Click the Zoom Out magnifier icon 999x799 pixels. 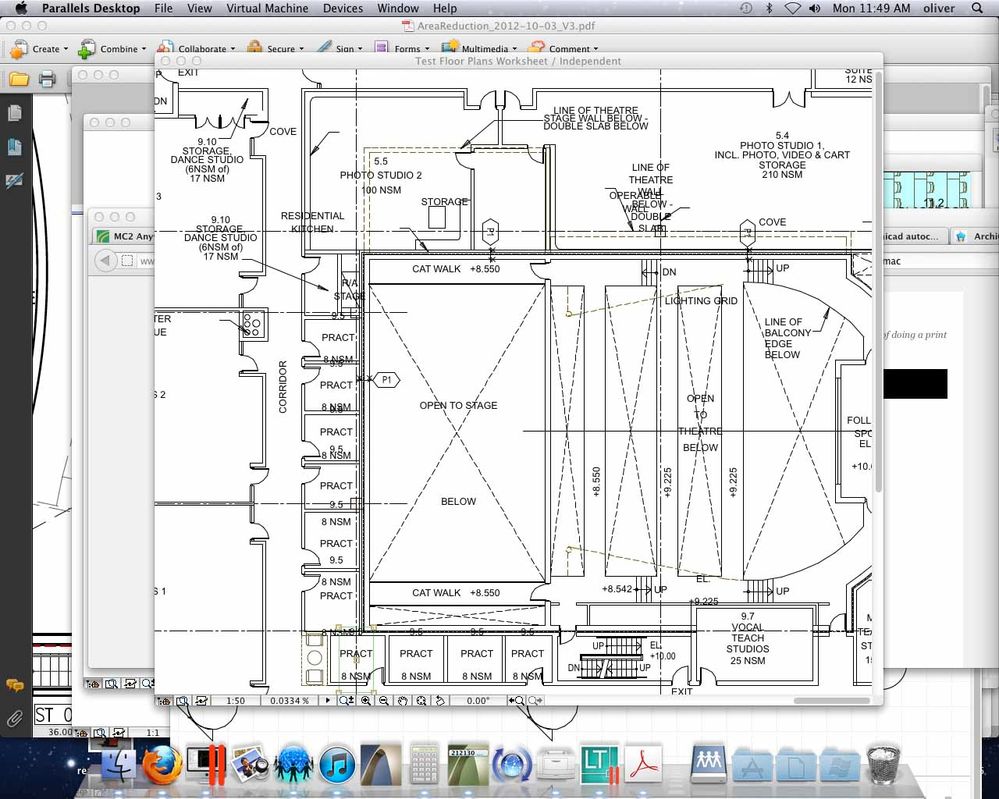tap(384, 700)
